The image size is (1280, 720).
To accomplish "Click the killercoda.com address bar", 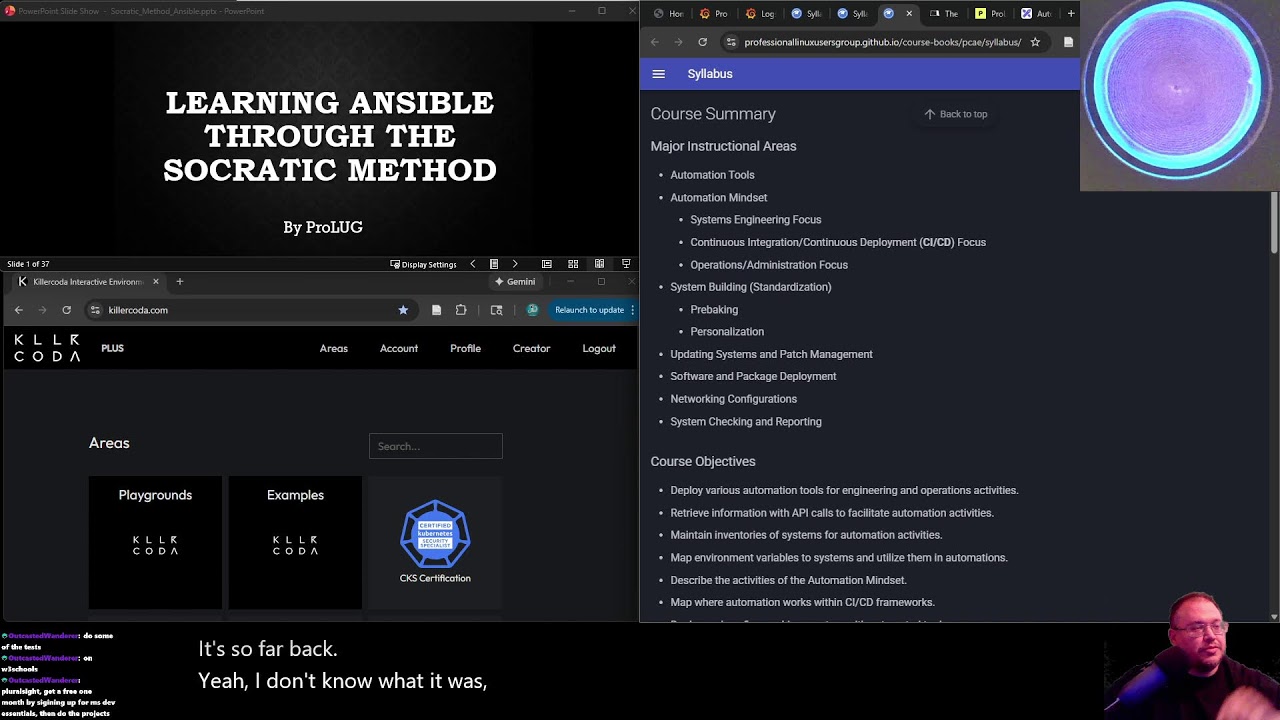I will click(250, 310).
